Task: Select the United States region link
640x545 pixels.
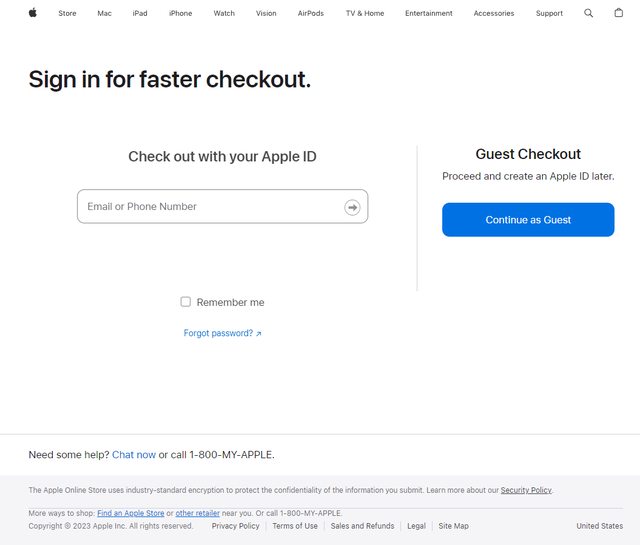Action: coord(599,526)
